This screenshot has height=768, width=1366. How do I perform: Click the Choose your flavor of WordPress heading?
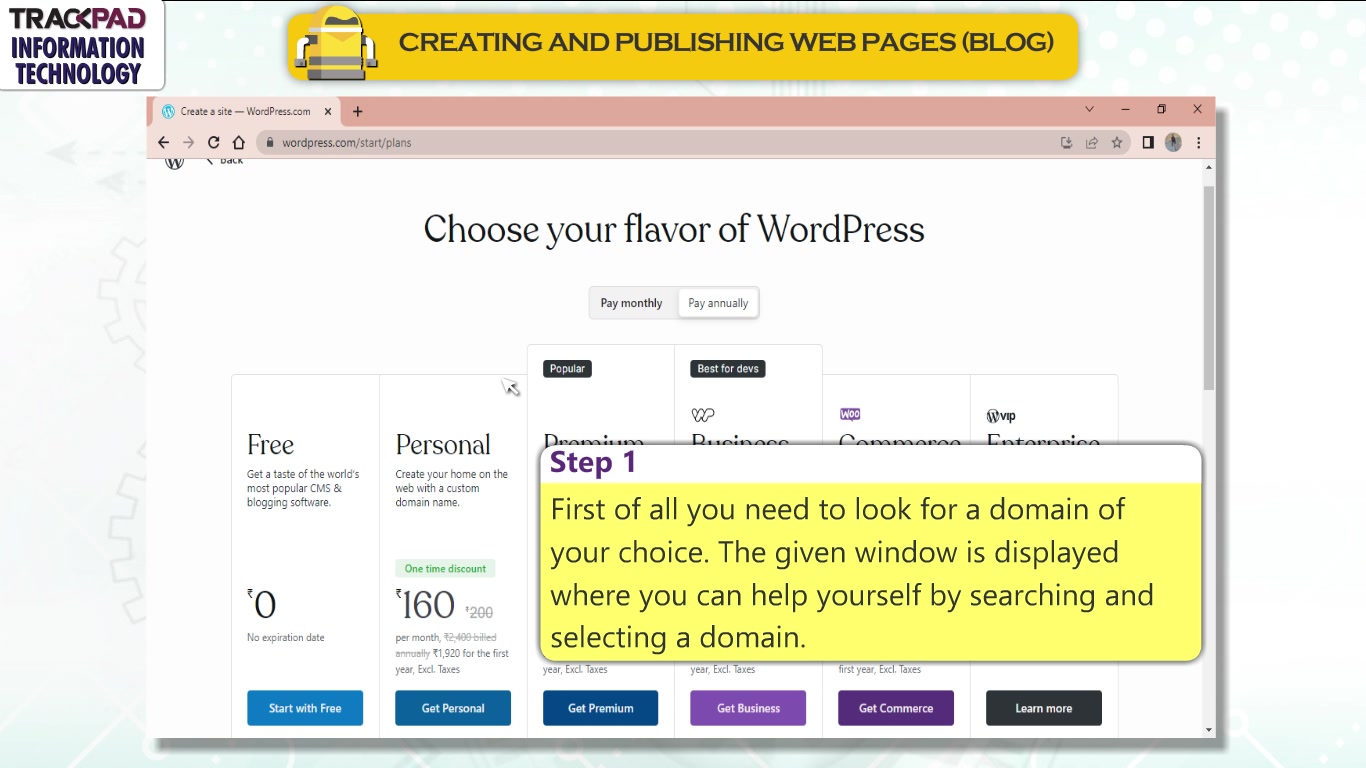pos(674,229)
